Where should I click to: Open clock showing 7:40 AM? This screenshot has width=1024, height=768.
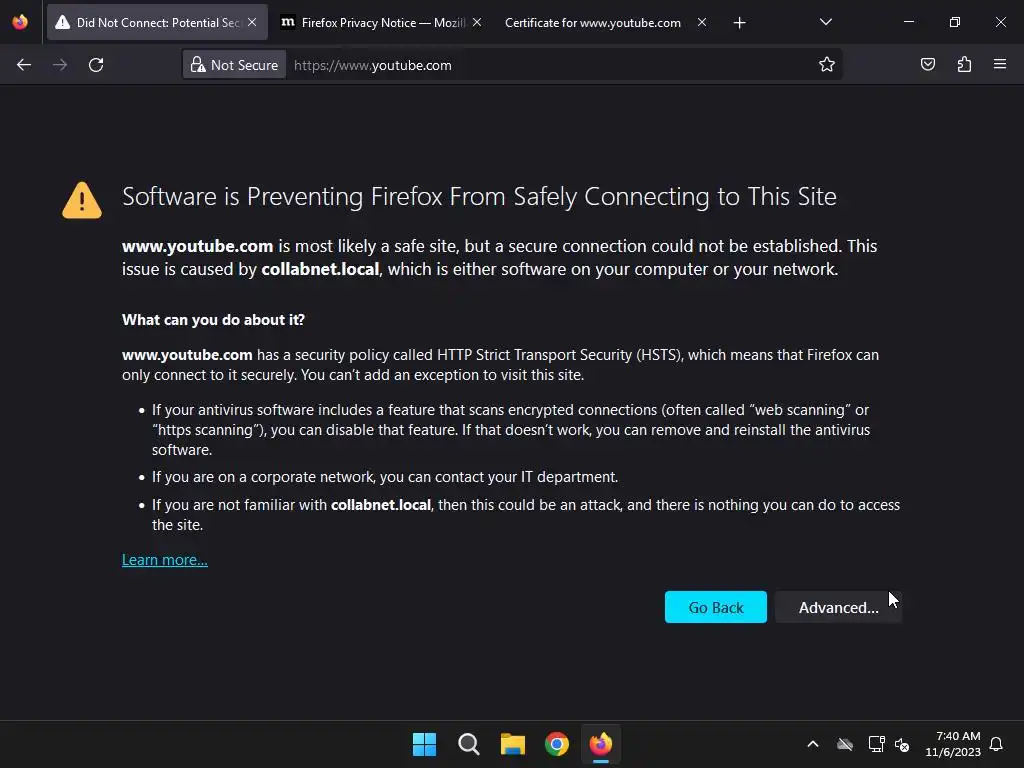953,744
